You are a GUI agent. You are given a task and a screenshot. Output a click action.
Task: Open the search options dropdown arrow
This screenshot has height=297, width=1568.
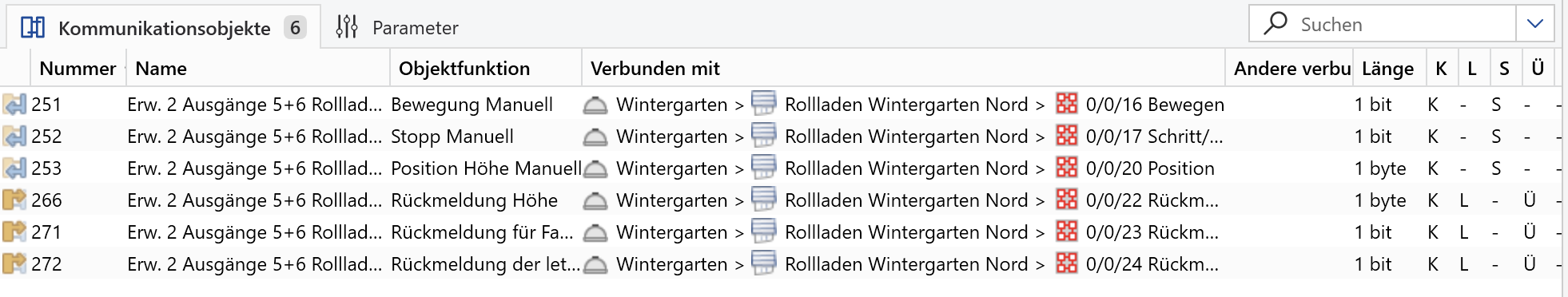pos(1535,24)
